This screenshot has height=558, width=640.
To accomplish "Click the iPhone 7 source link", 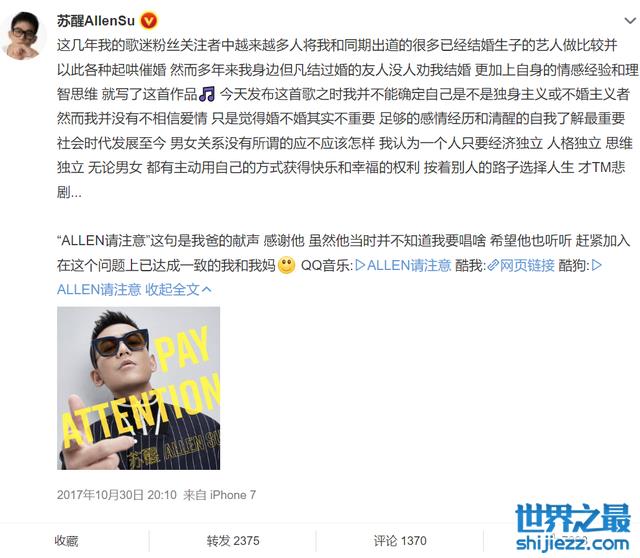I will click(x=233, y=495).
